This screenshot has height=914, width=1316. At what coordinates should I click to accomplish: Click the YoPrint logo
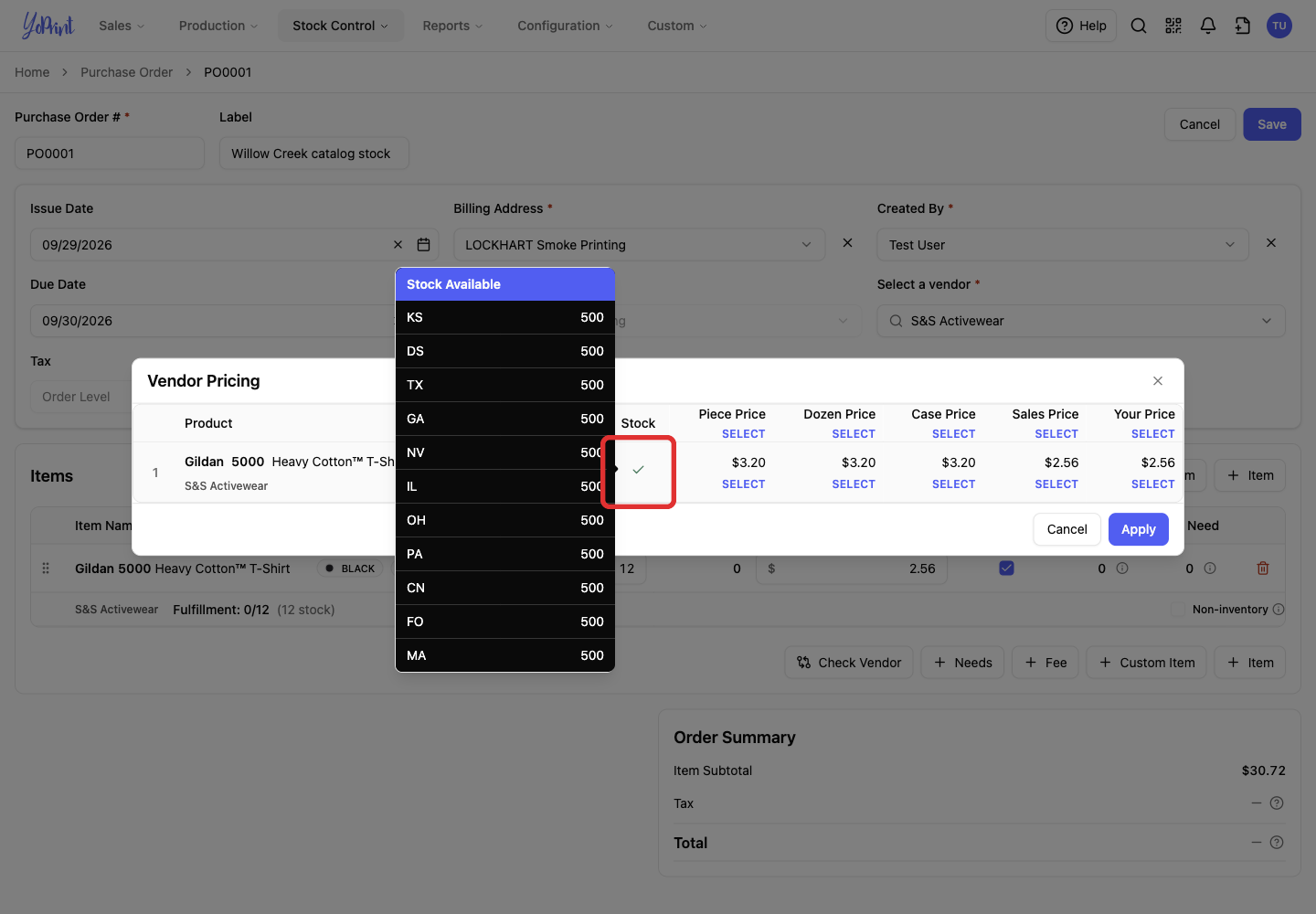pos(48,26)
